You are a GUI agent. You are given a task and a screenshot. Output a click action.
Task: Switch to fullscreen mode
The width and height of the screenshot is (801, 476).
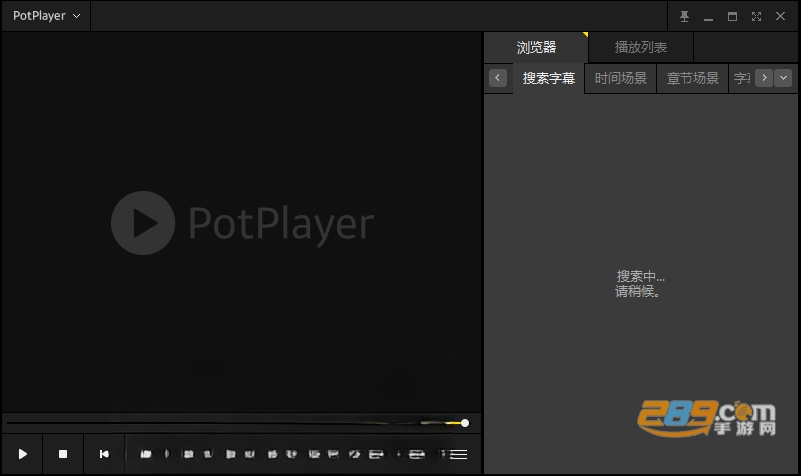coord(756,16)
